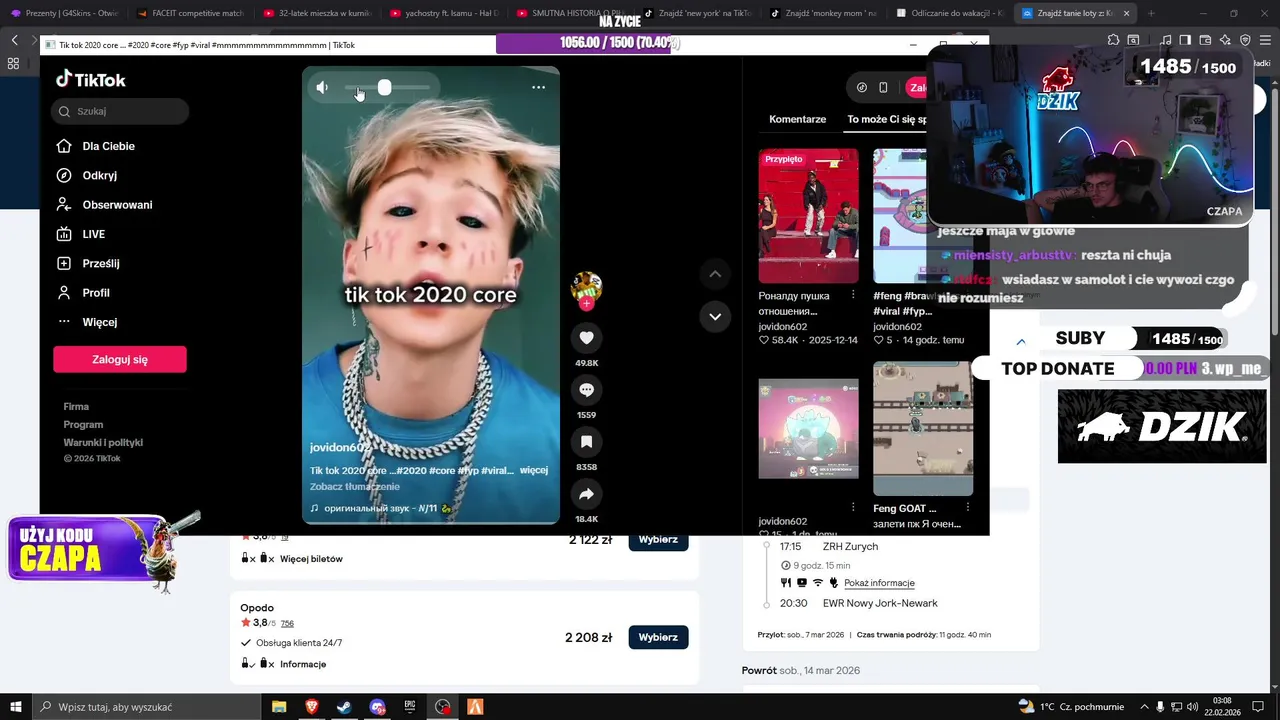Open browser extensions puzzle icon

[x=1113, y=40]
